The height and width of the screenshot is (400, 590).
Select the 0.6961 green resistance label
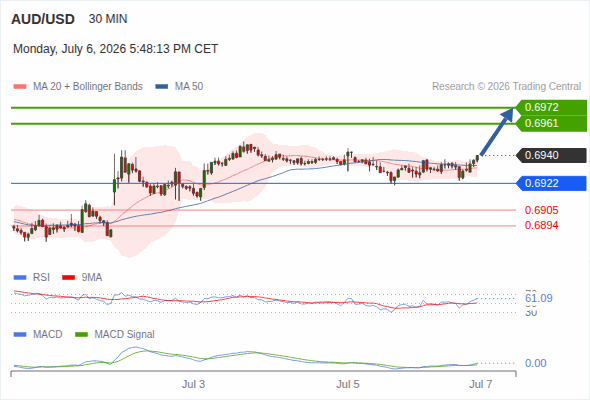tap(551, 123)
